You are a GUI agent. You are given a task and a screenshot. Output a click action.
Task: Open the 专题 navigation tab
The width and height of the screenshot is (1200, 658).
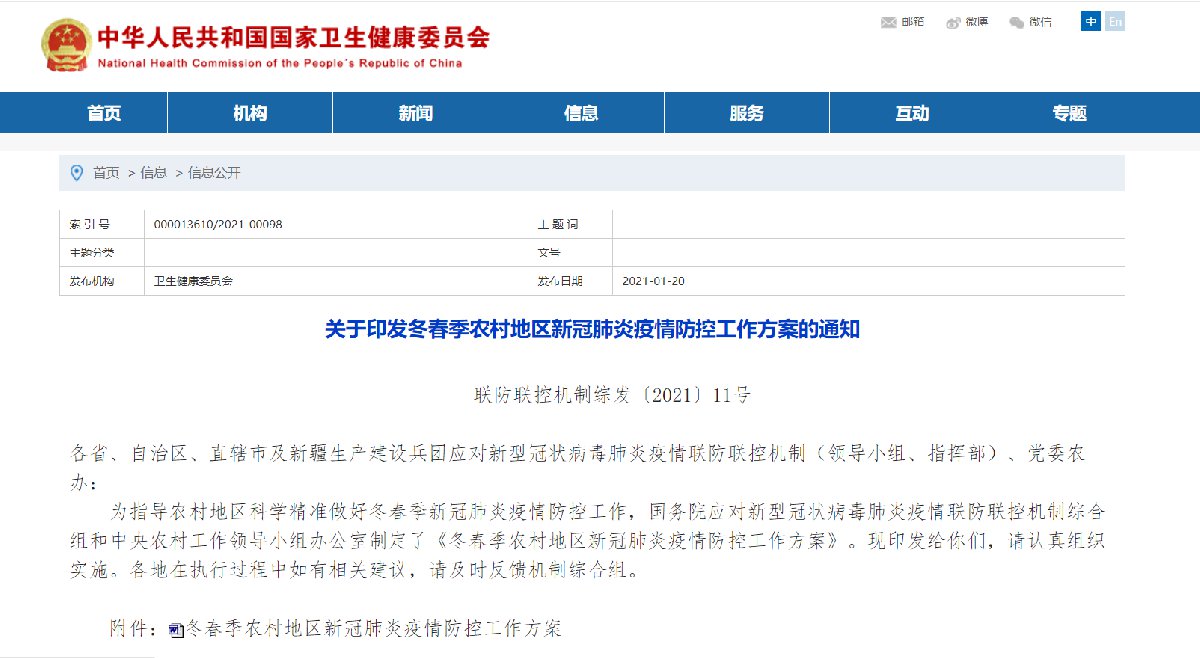point(1069,113)
